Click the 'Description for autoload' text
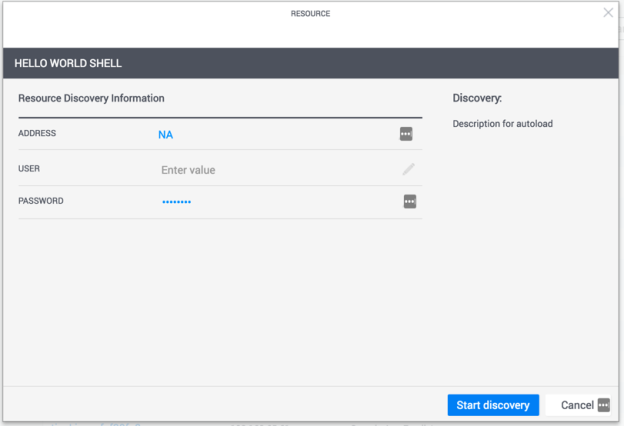Screen dimensions: 624x426 point(502,124)
